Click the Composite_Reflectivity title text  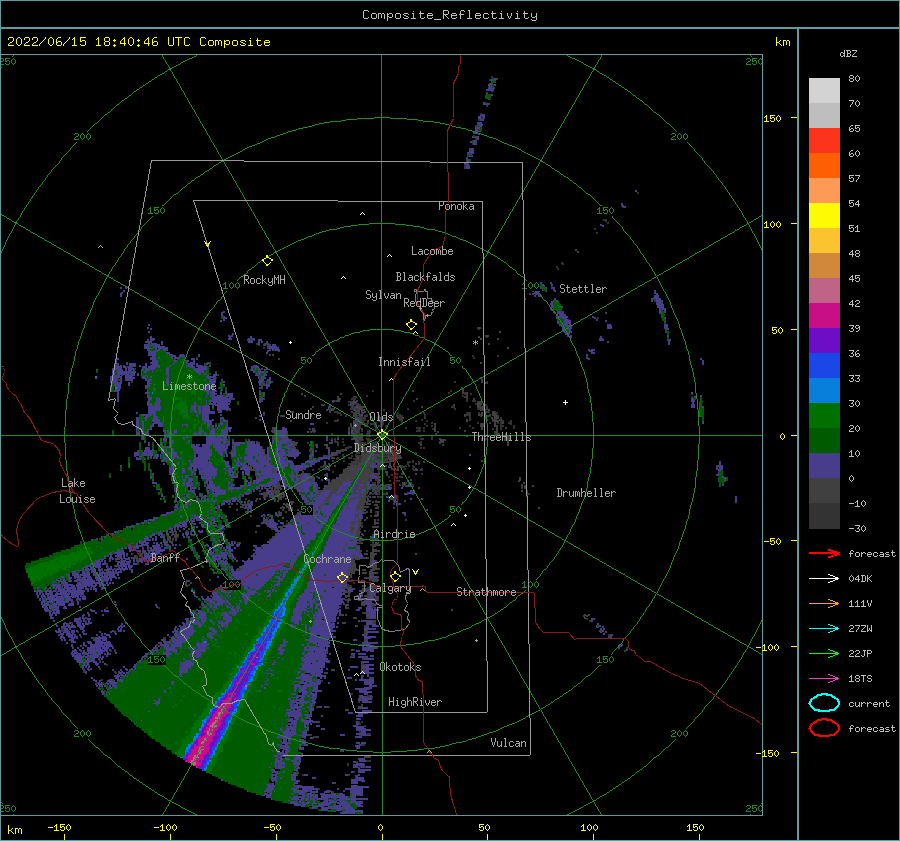(x=449, y=15)
